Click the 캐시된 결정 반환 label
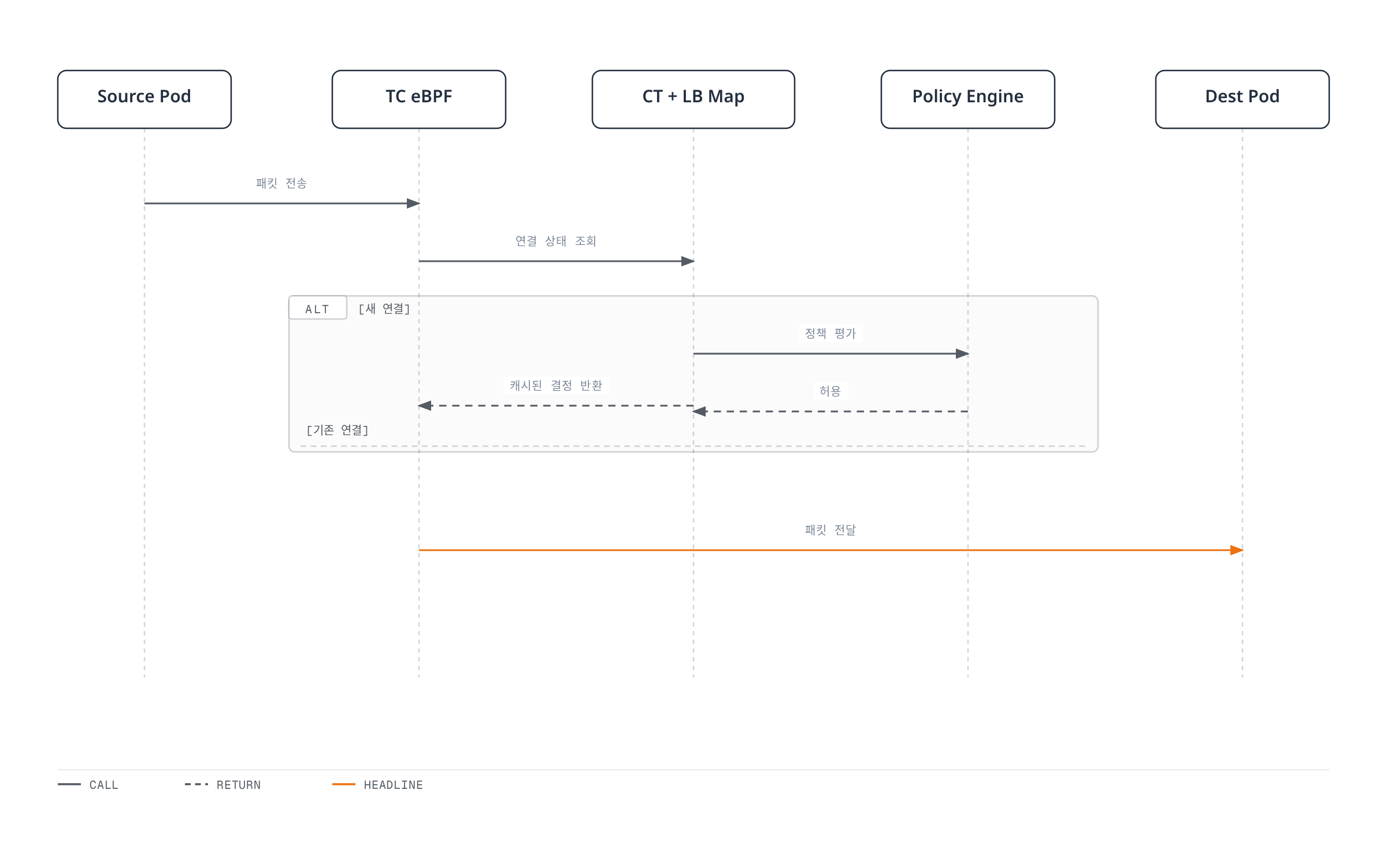 pos(556,385)
